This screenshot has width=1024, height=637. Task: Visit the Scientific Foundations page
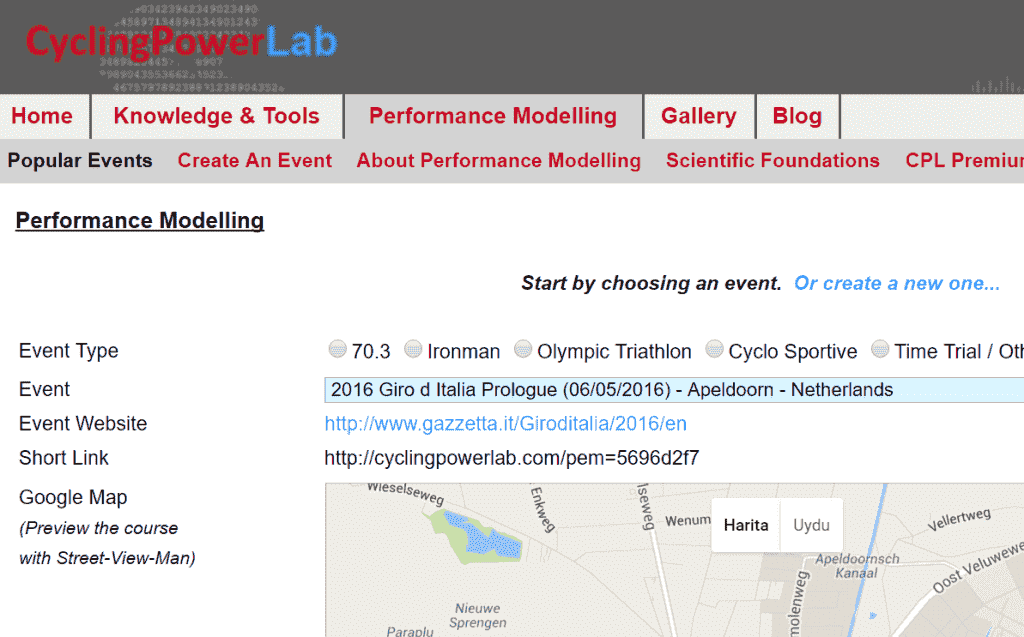pos(773,161)
